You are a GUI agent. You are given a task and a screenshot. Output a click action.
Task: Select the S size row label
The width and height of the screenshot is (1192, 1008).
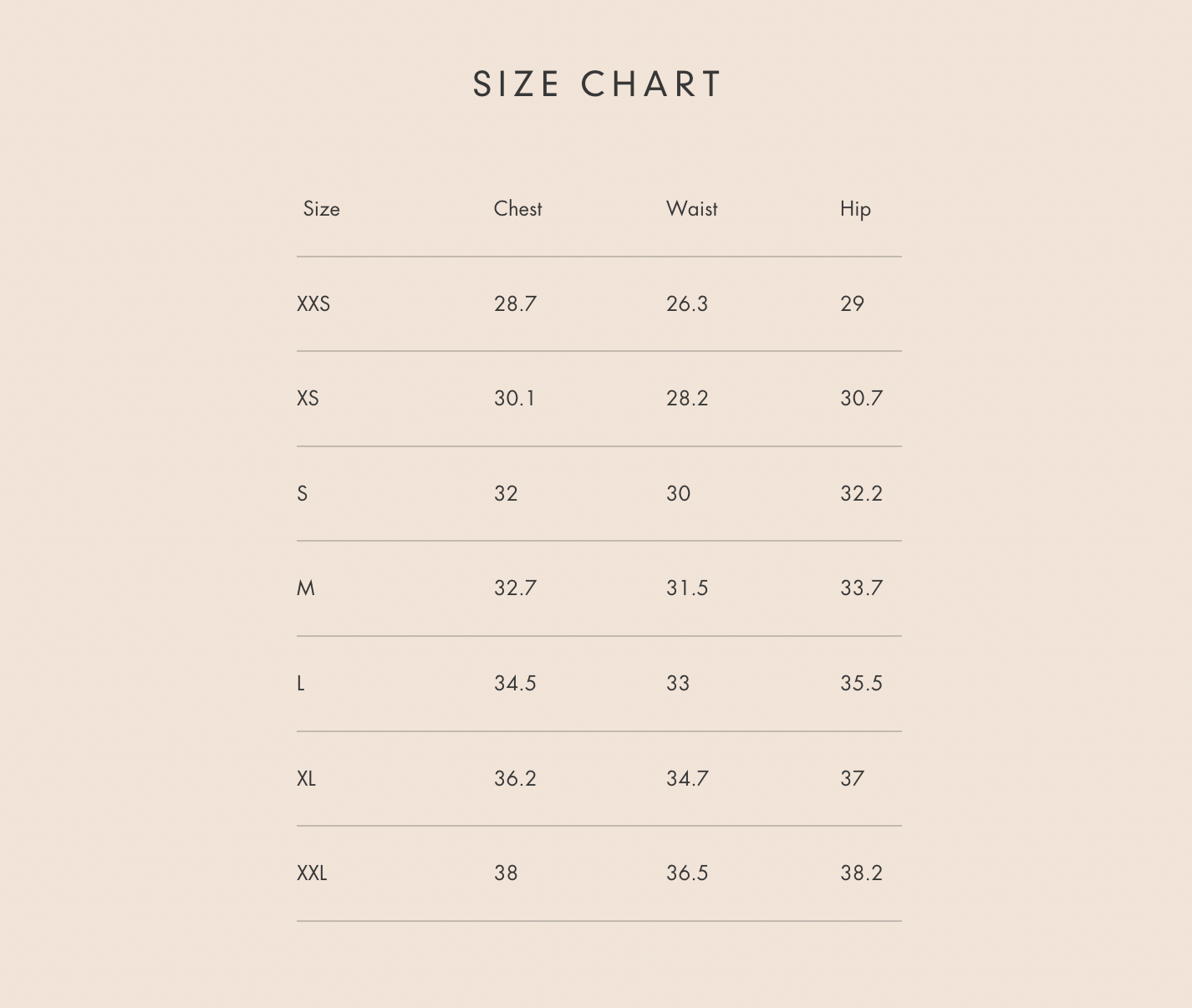303,494
